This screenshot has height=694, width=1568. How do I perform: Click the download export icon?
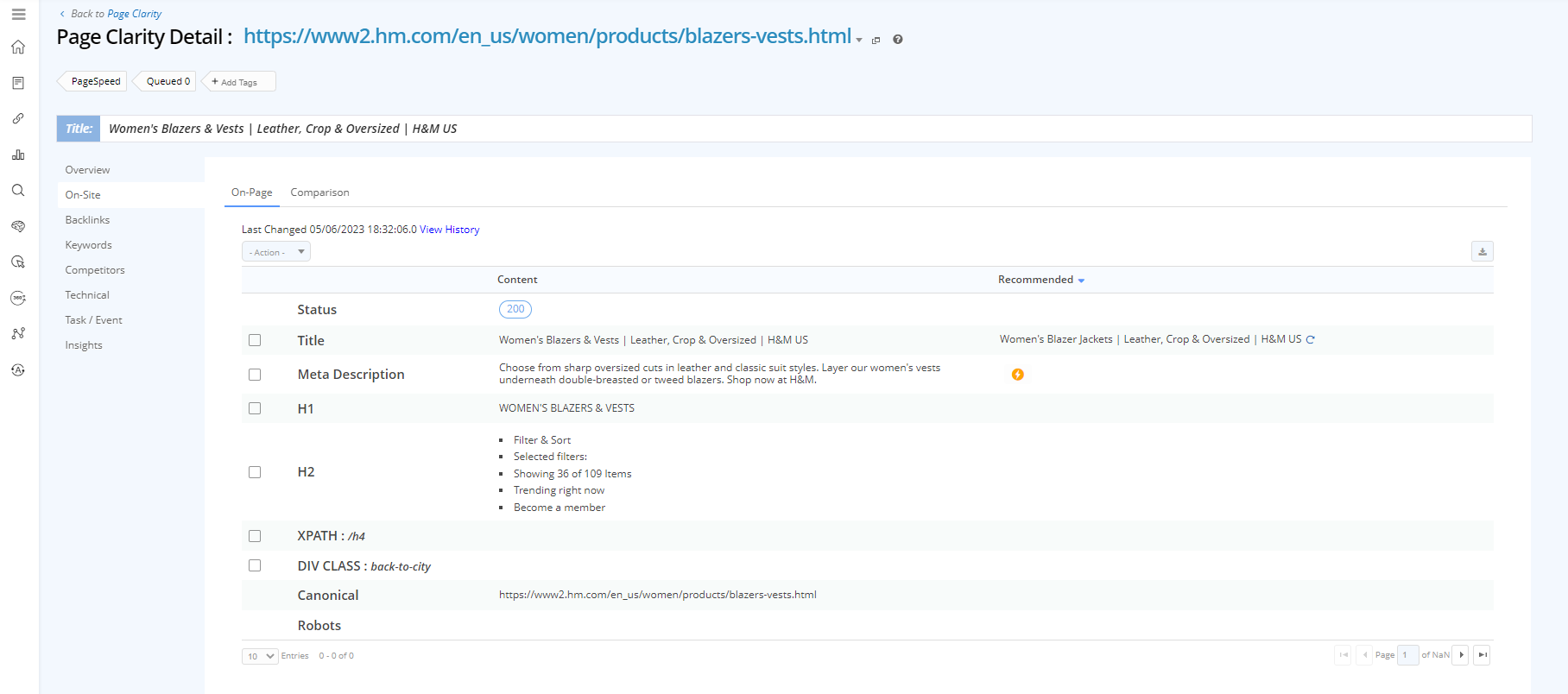click(x=1482, y=252)
